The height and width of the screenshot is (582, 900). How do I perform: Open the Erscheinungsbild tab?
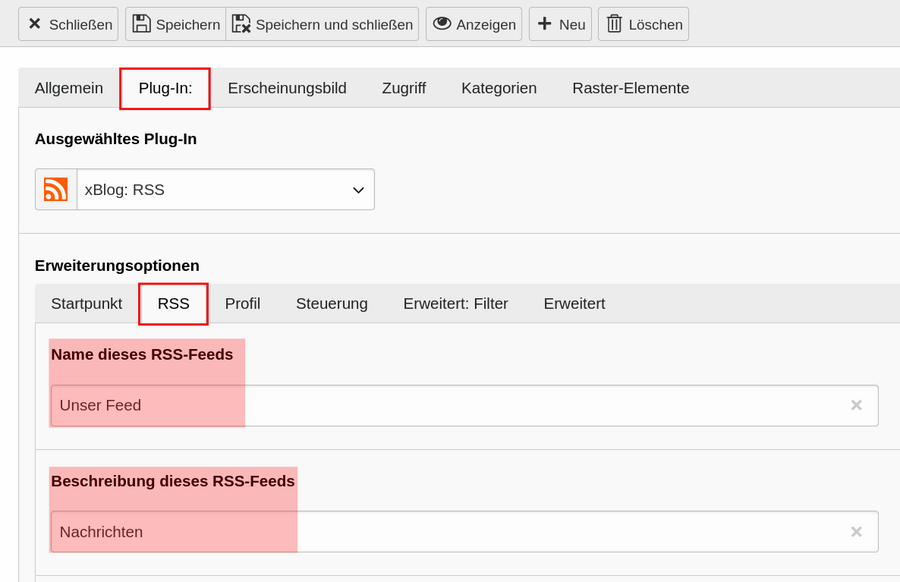click(287, 88)
